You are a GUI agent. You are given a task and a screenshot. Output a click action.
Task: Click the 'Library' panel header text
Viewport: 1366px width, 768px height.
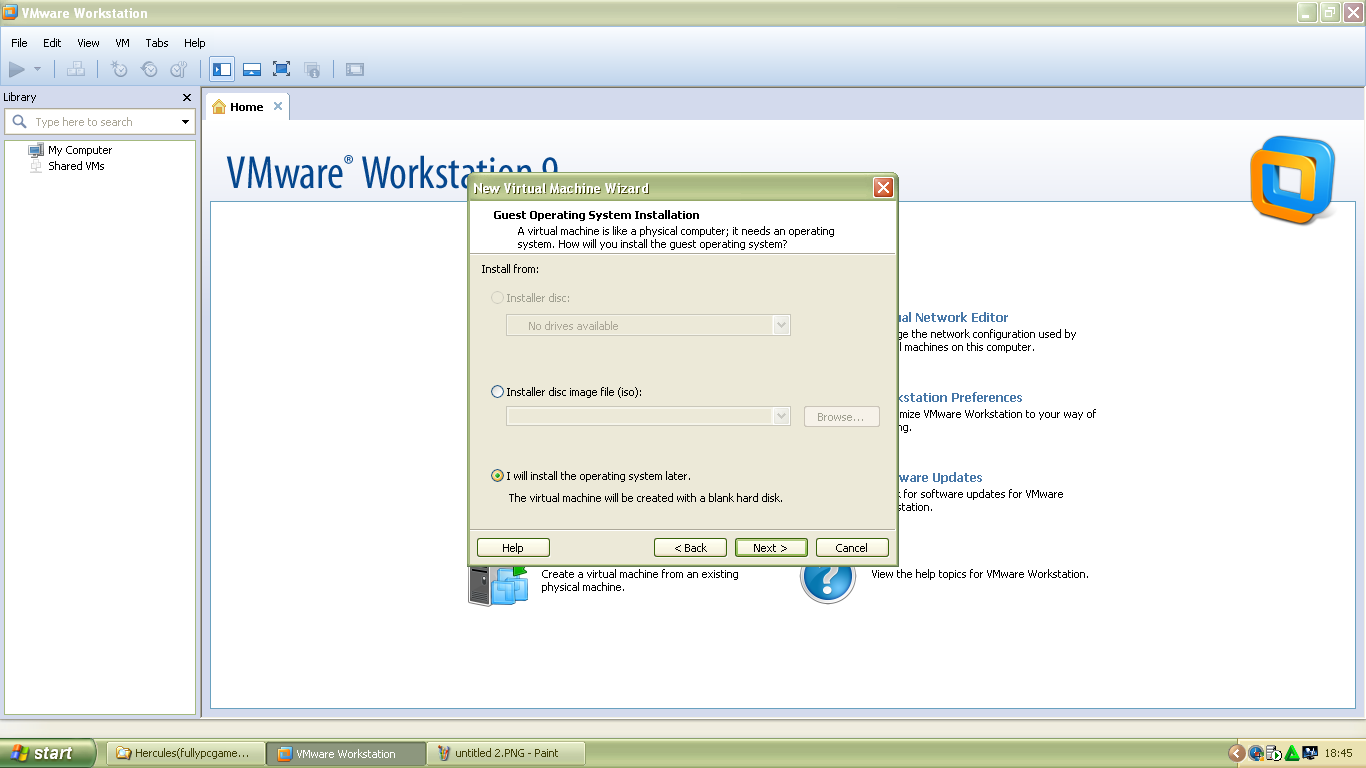[x=20, y=97]
